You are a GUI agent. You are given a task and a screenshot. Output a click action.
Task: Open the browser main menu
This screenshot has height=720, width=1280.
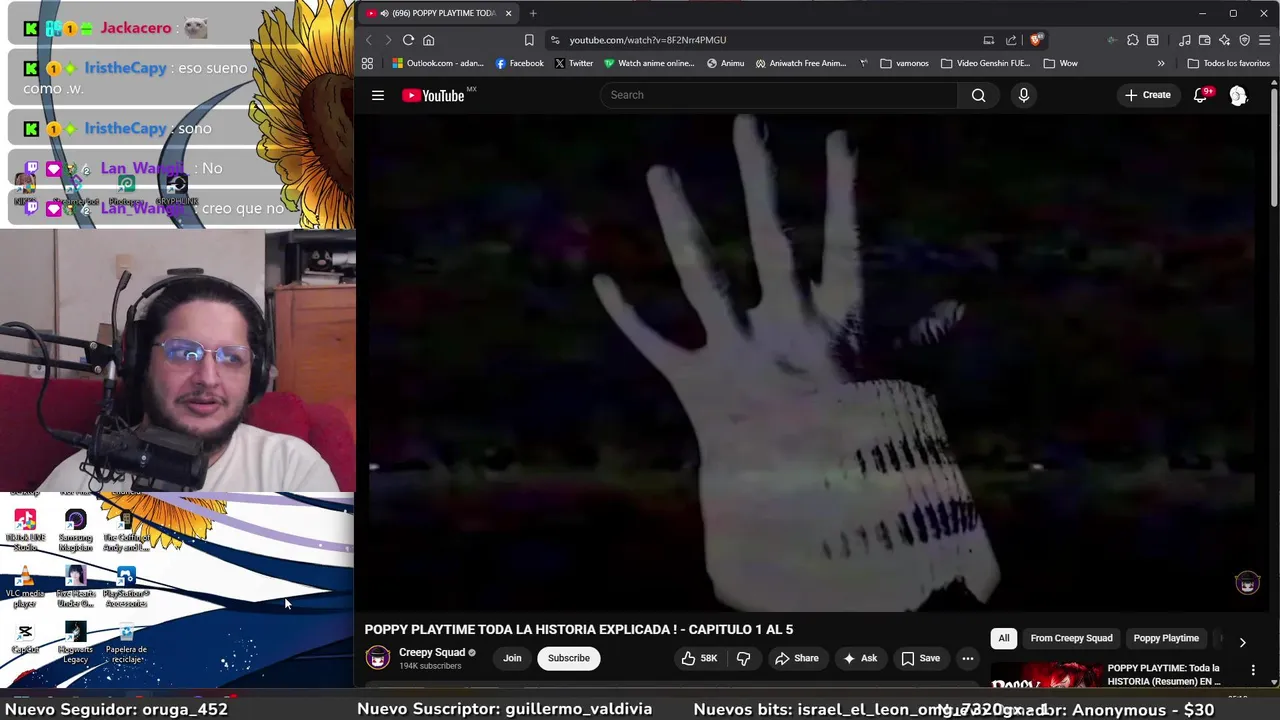(1265, 40)
